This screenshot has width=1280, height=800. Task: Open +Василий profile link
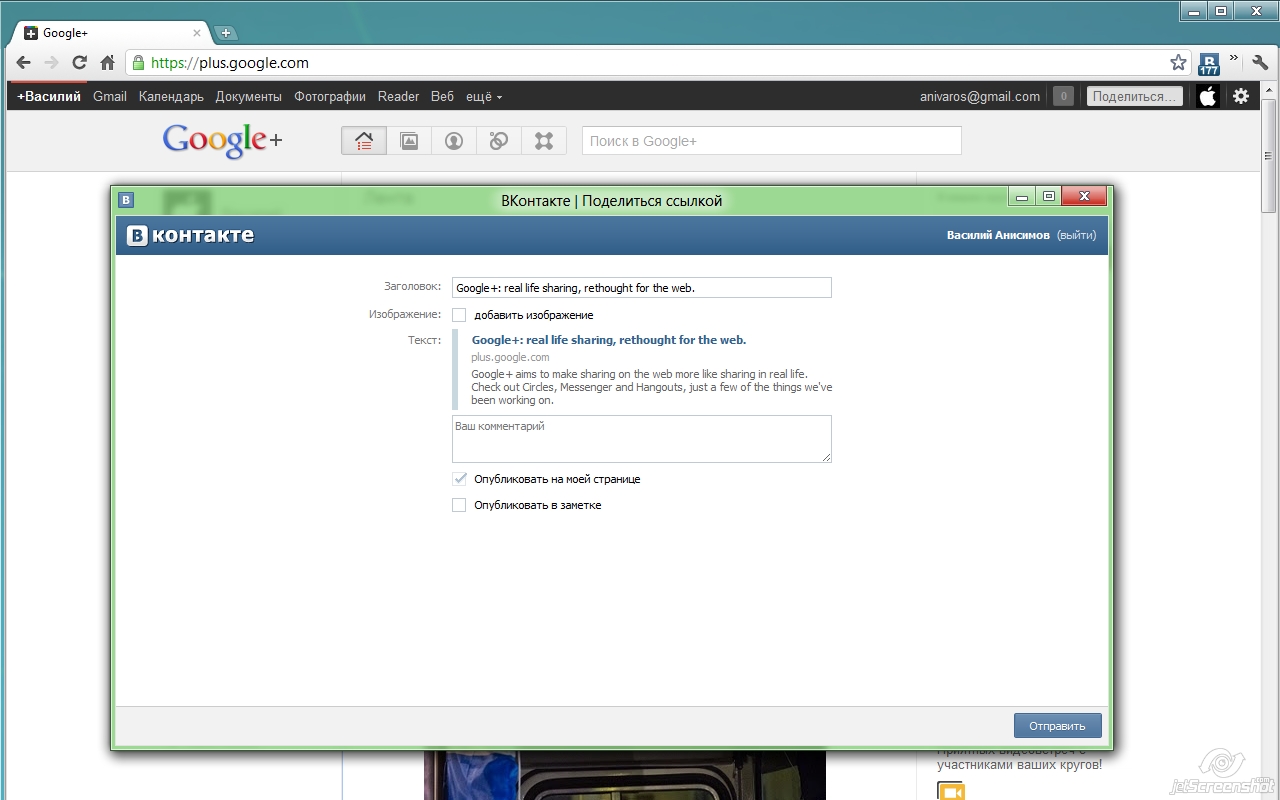(x=49, y=97)
